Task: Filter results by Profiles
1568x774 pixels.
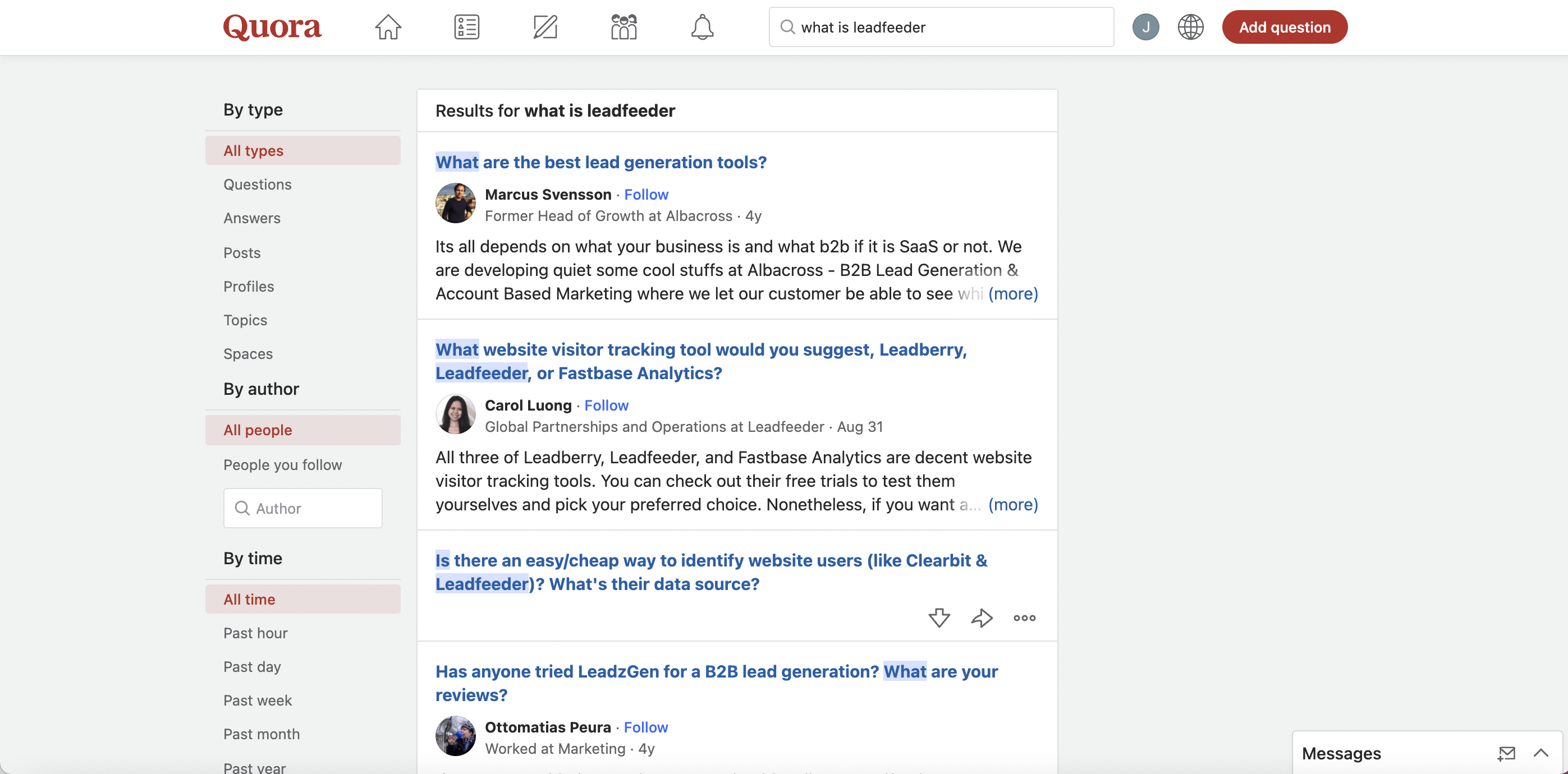Action: pyautogui.click(x=249, y=286)
